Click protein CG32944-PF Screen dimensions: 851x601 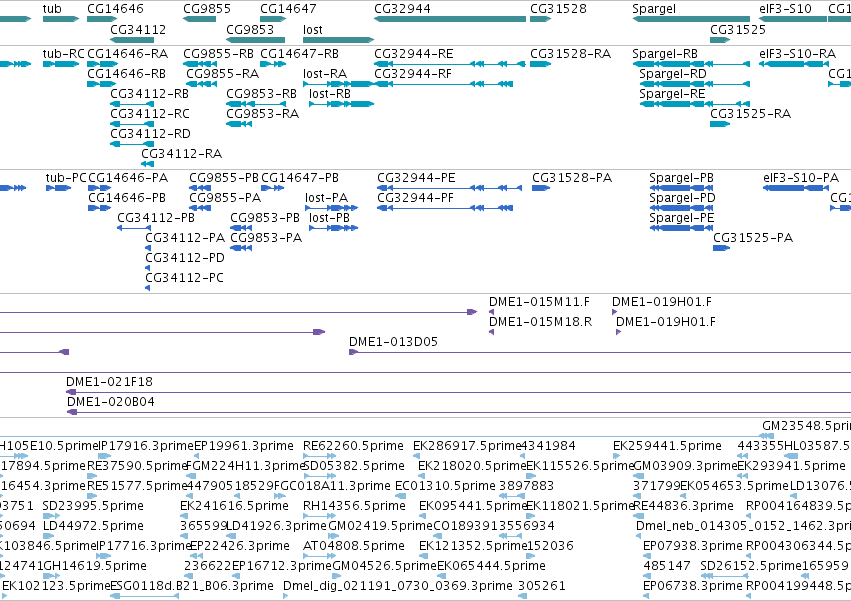tap(445, 208)
